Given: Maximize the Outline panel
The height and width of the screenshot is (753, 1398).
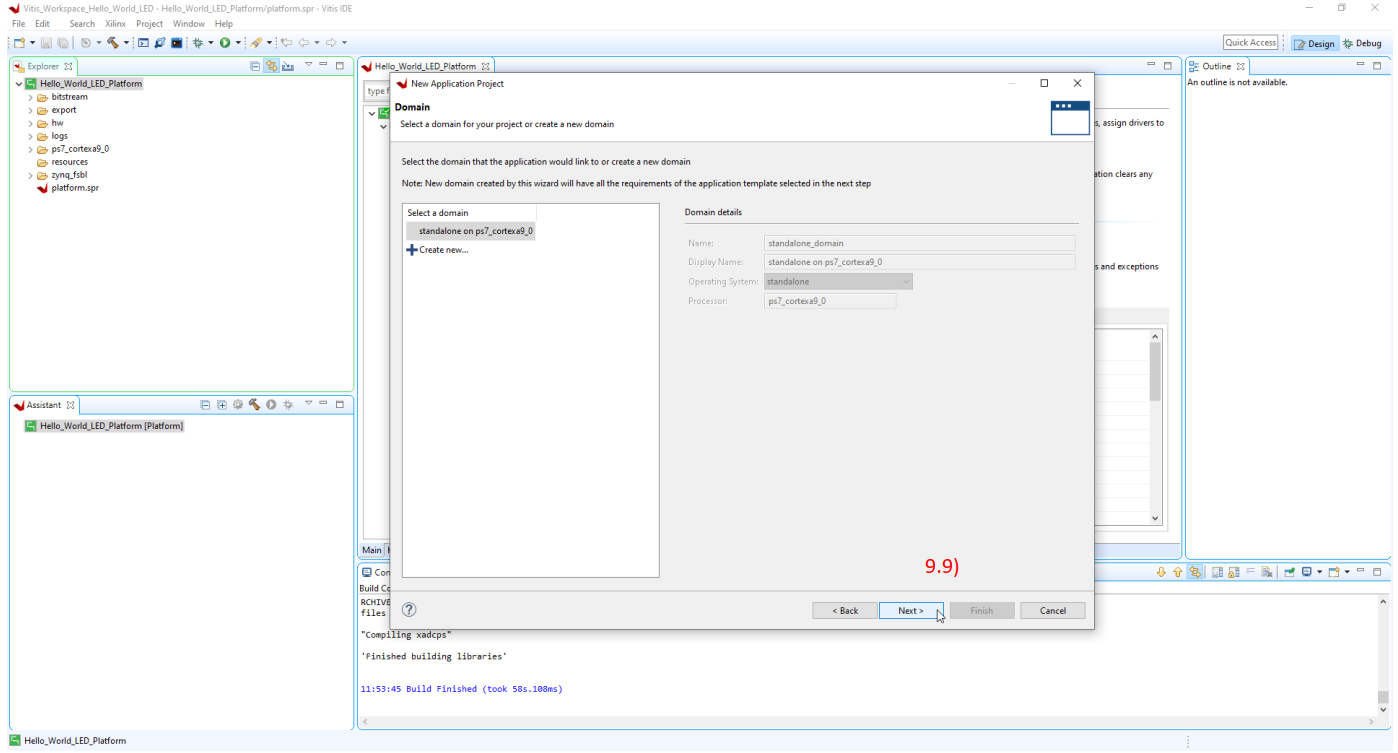Looking at the screenshot, I should tap(1378, 65).
